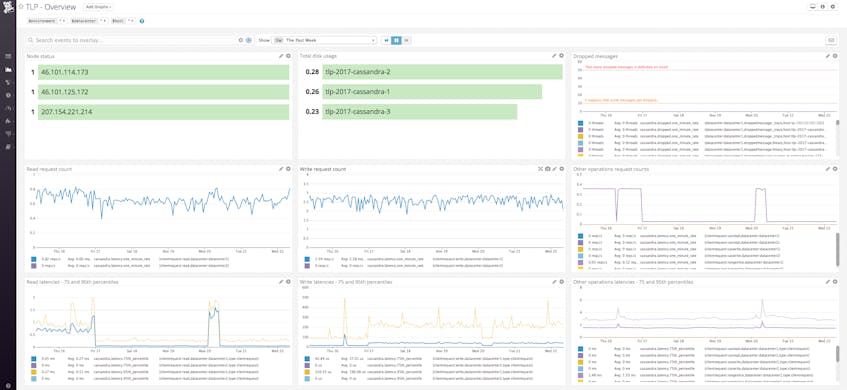847x390 pixels.
Task: Click the first legend swatch in Dropped messages
Action: [x=580, y=123]
